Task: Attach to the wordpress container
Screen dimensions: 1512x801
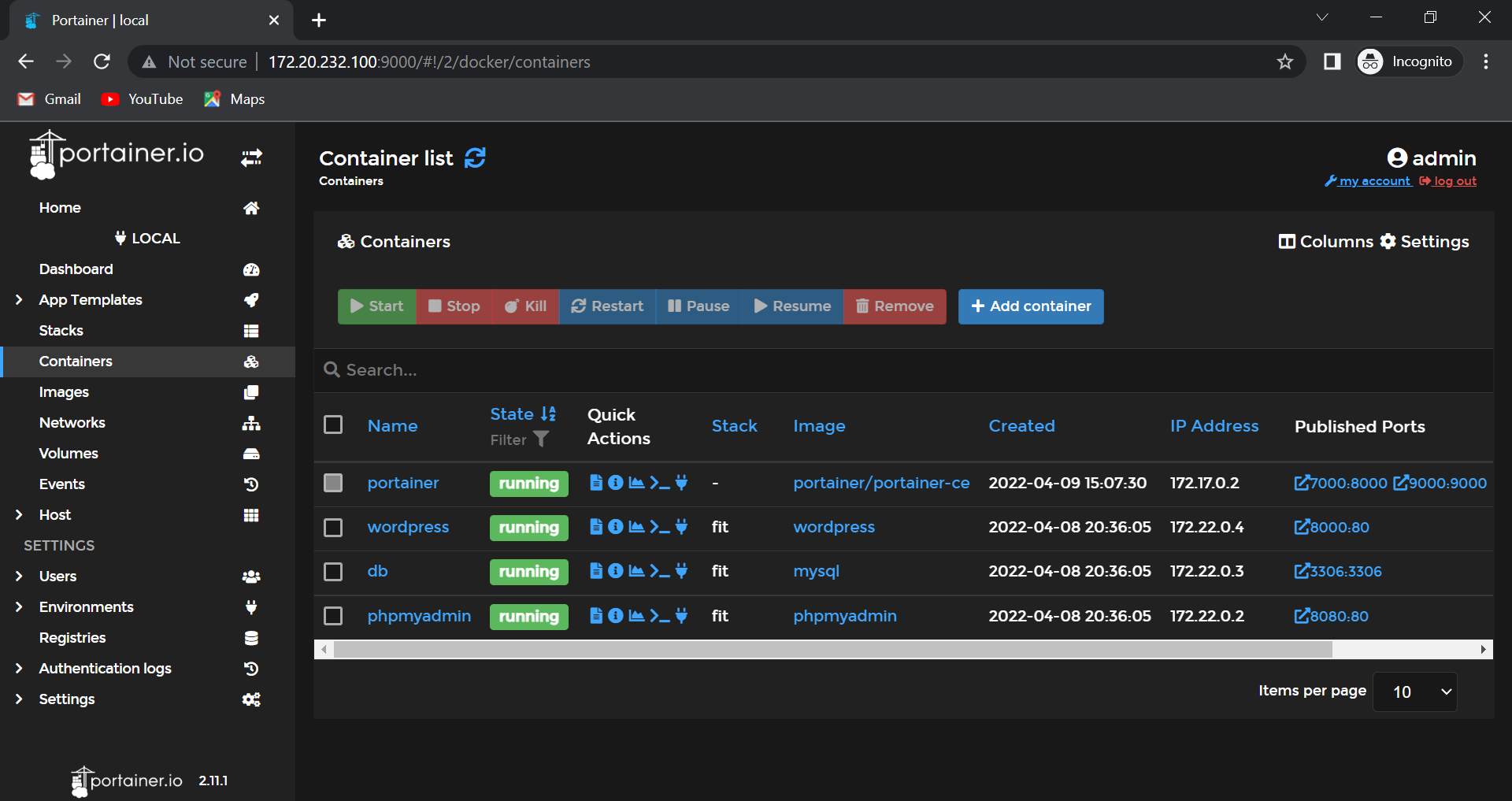Action: pos(680,527)
